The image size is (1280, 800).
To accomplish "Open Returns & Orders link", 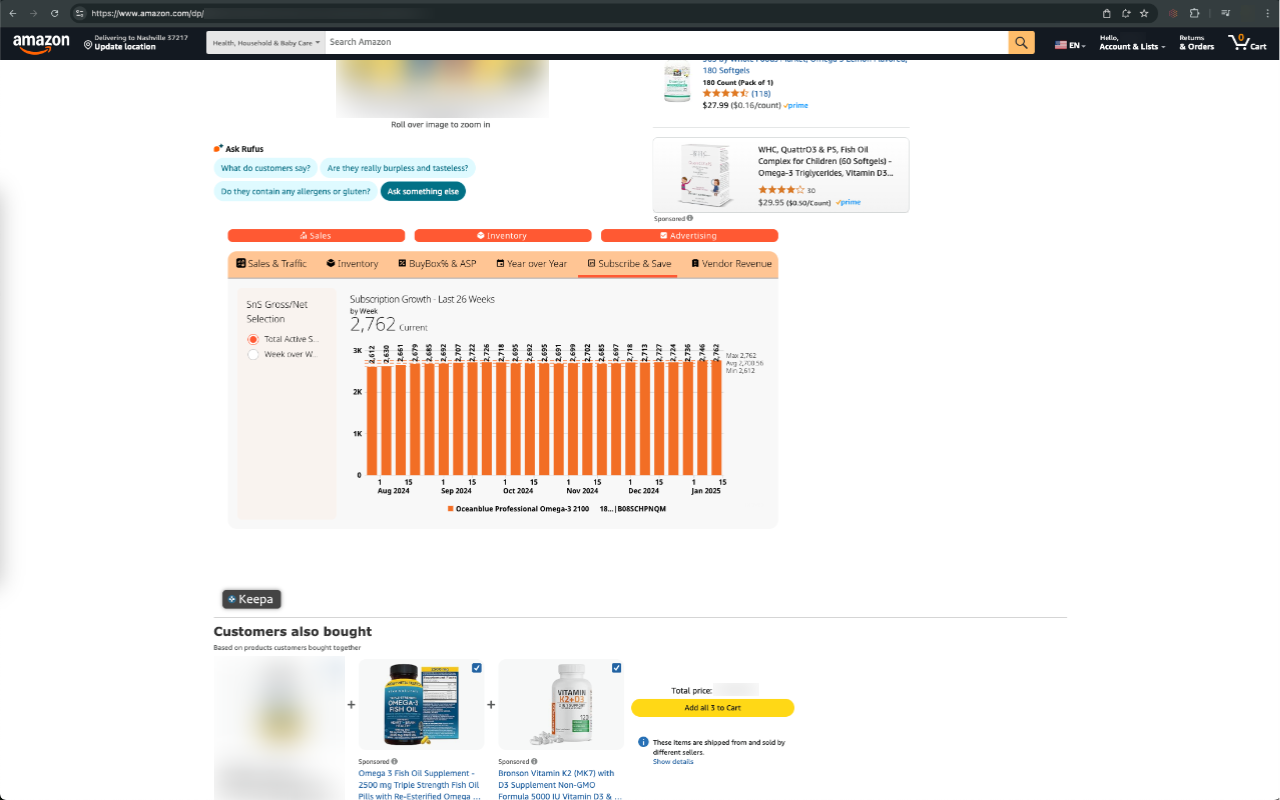I will click(1196, 43).
